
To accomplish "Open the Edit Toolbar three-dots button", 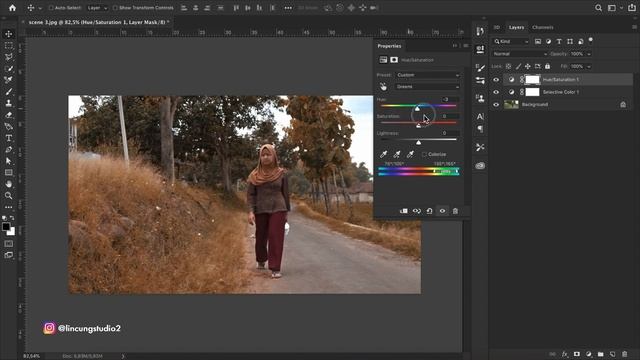I will (x=9, y=207).
